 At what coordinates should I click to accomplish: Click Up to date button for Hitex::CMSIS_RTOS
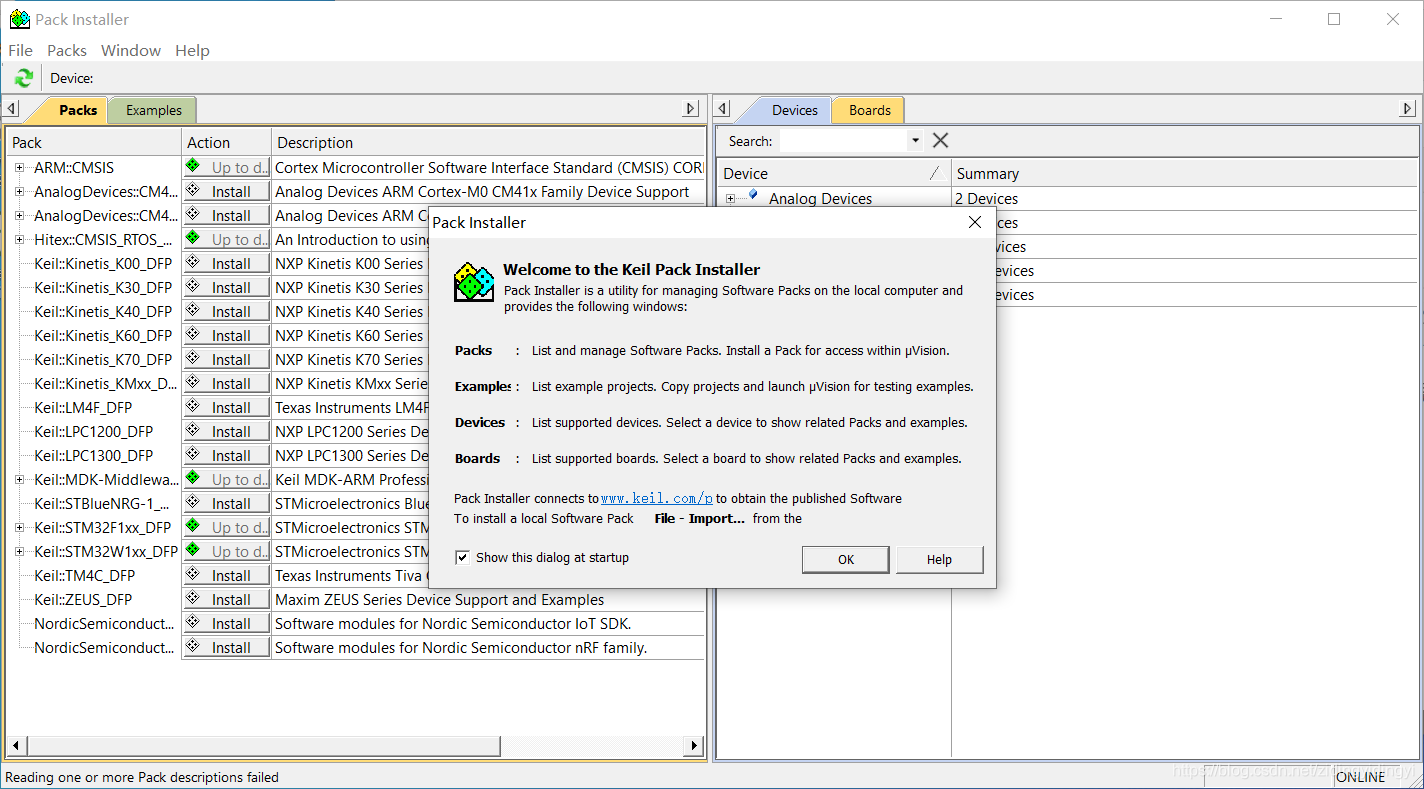tap(227, 239)
